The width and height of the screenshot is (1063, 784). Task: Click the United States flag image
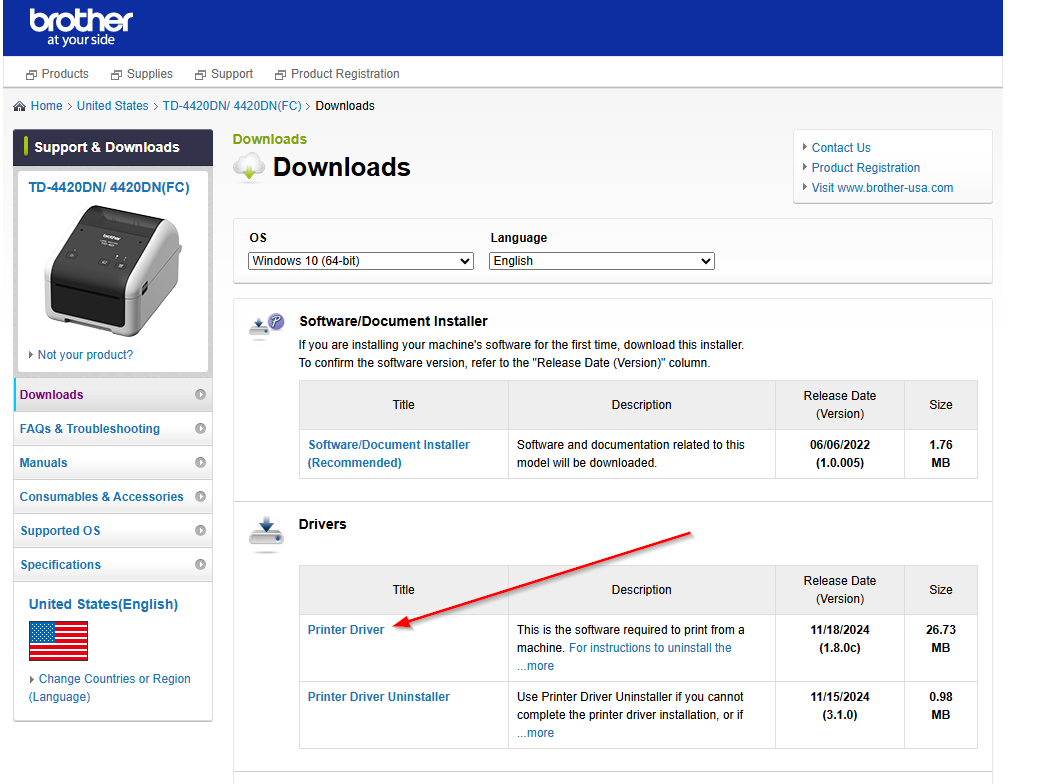point(58,641)
